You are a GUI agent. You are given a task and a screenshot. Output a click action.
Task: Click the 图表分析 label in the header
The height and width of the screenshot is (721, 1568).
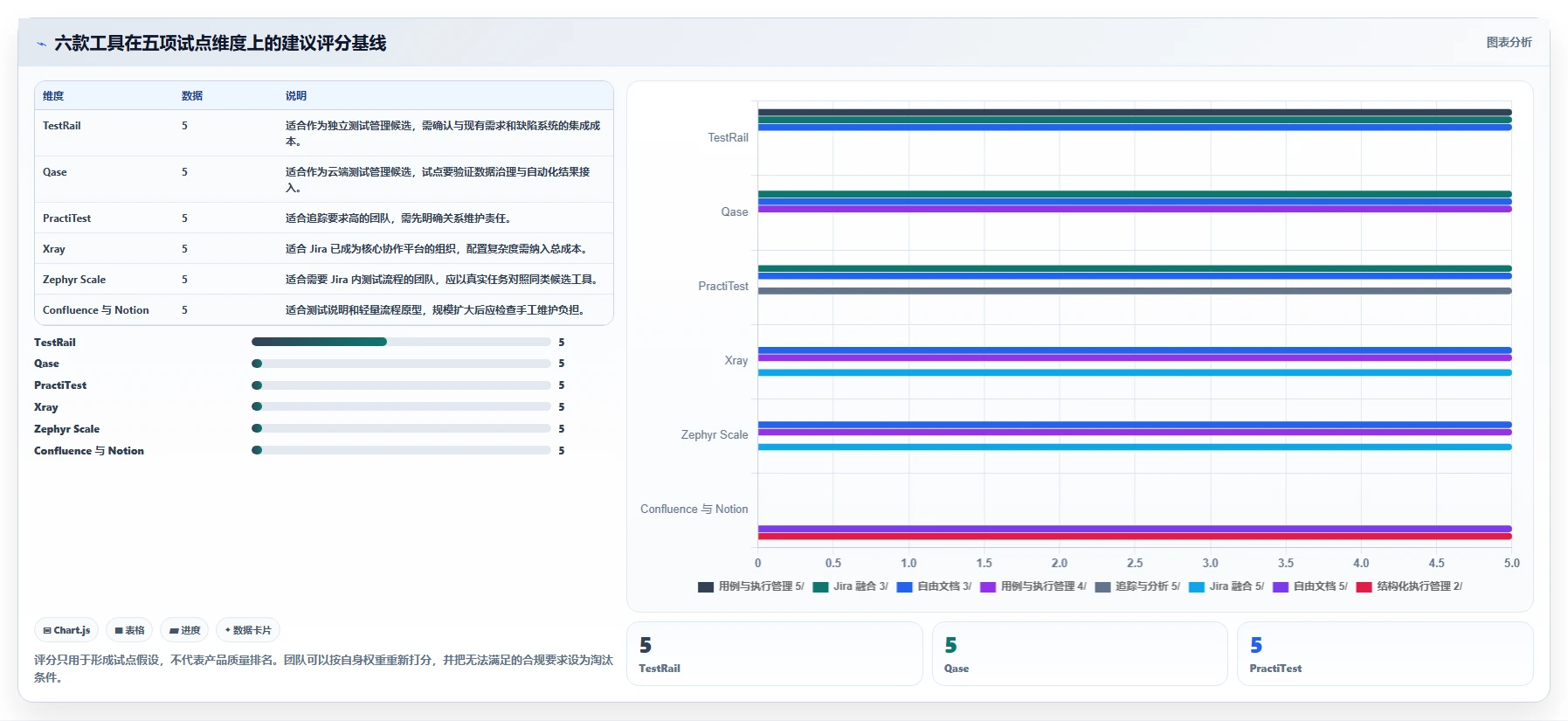1509,42
